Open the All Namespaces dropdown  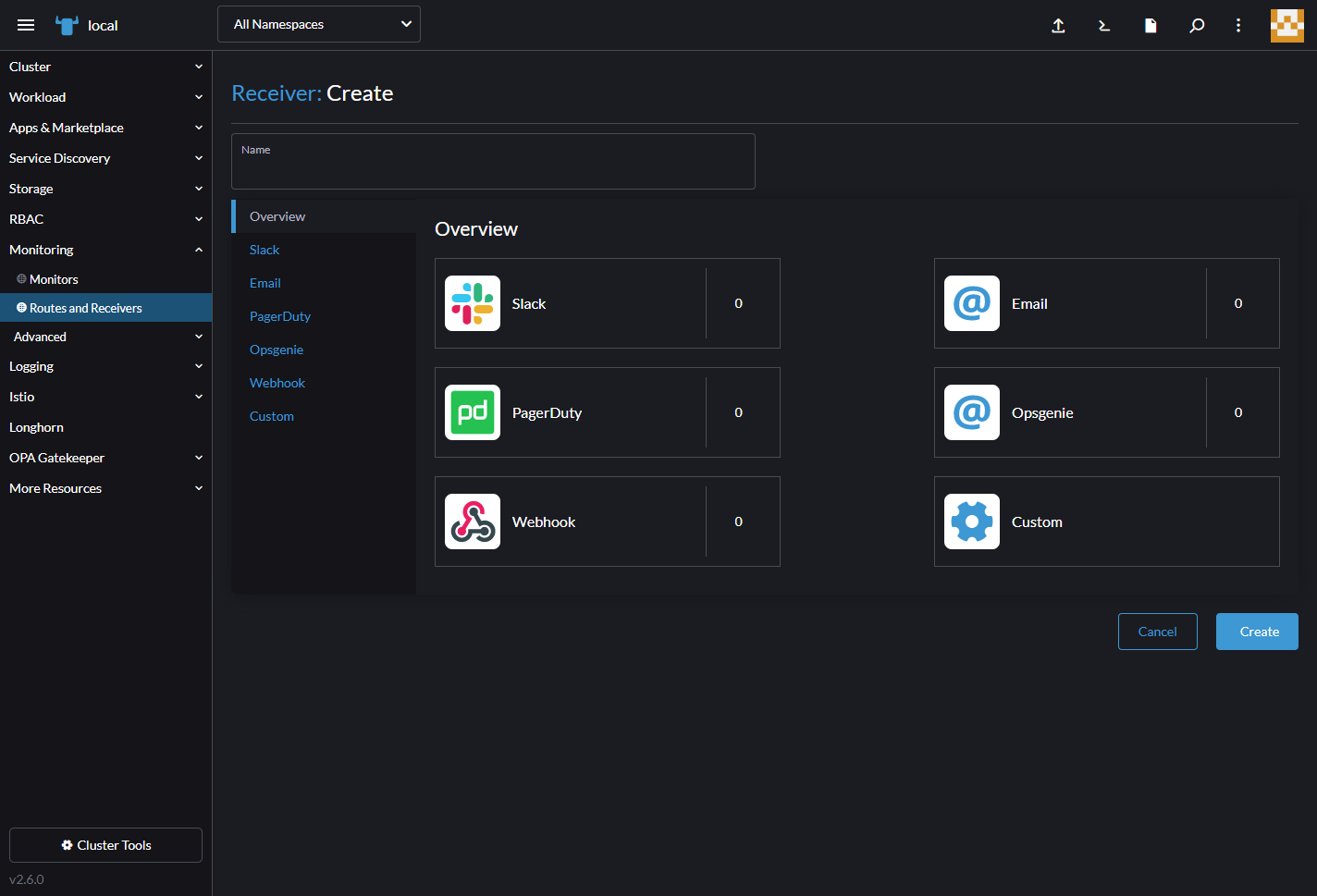319,24
